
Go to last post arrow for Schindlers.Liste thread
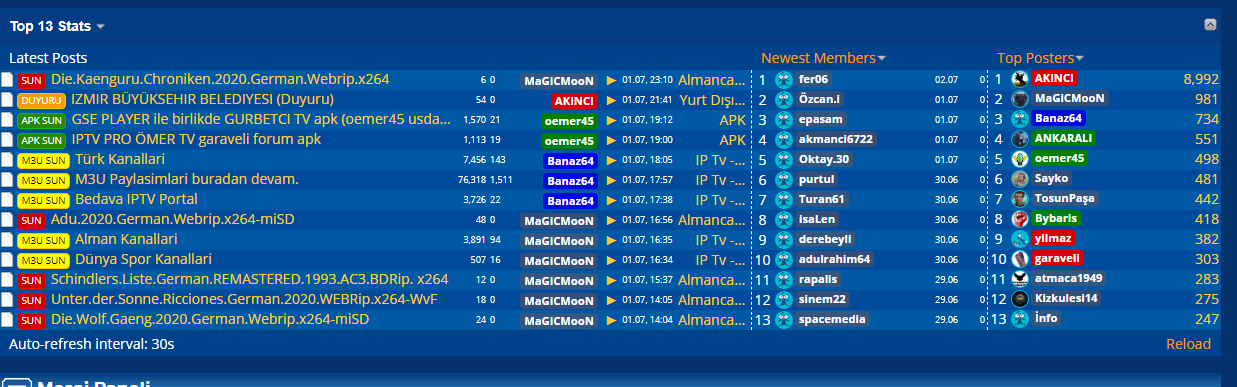(611, 280)
